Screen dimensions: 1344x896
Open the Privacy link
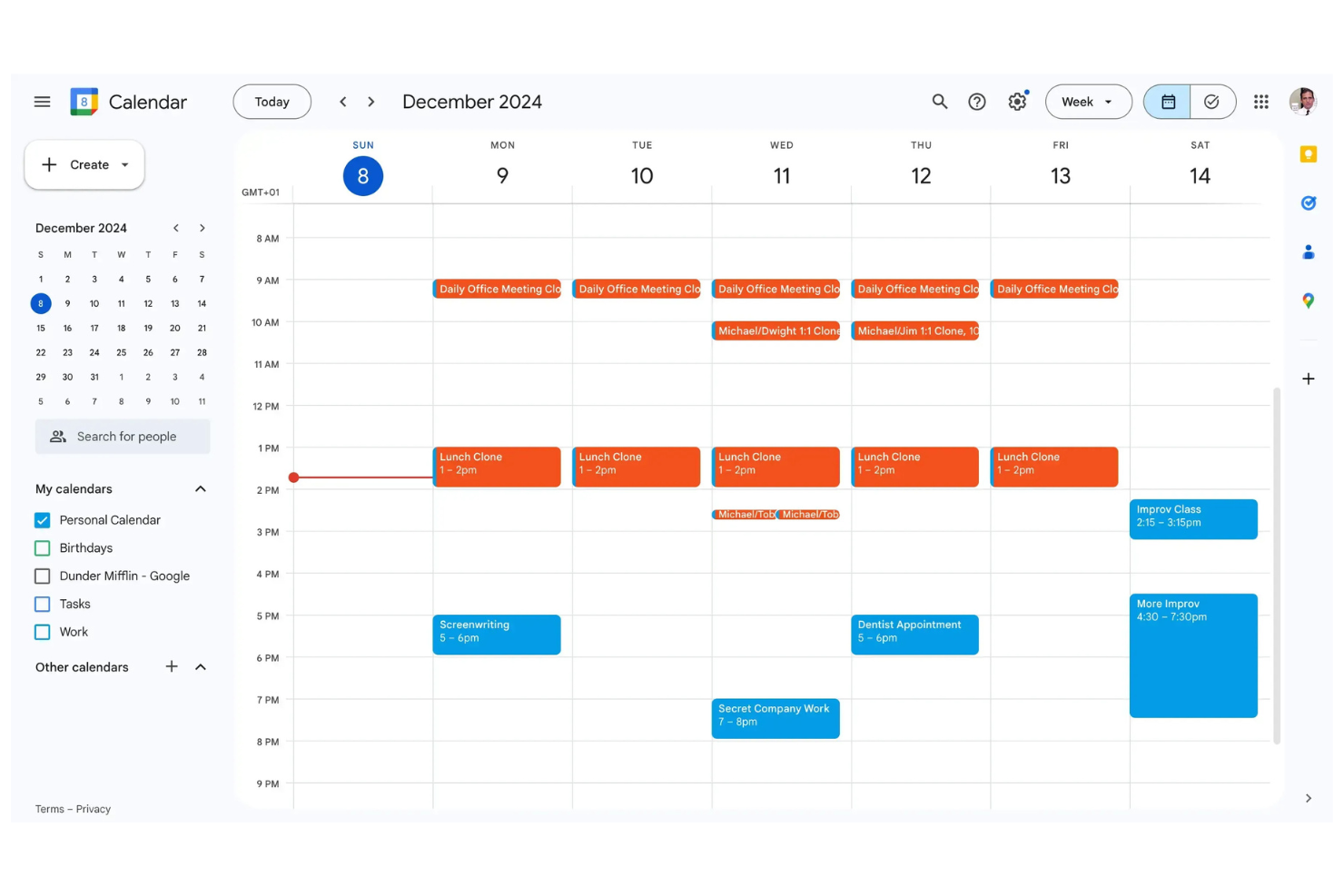click(x=93, y=808)
